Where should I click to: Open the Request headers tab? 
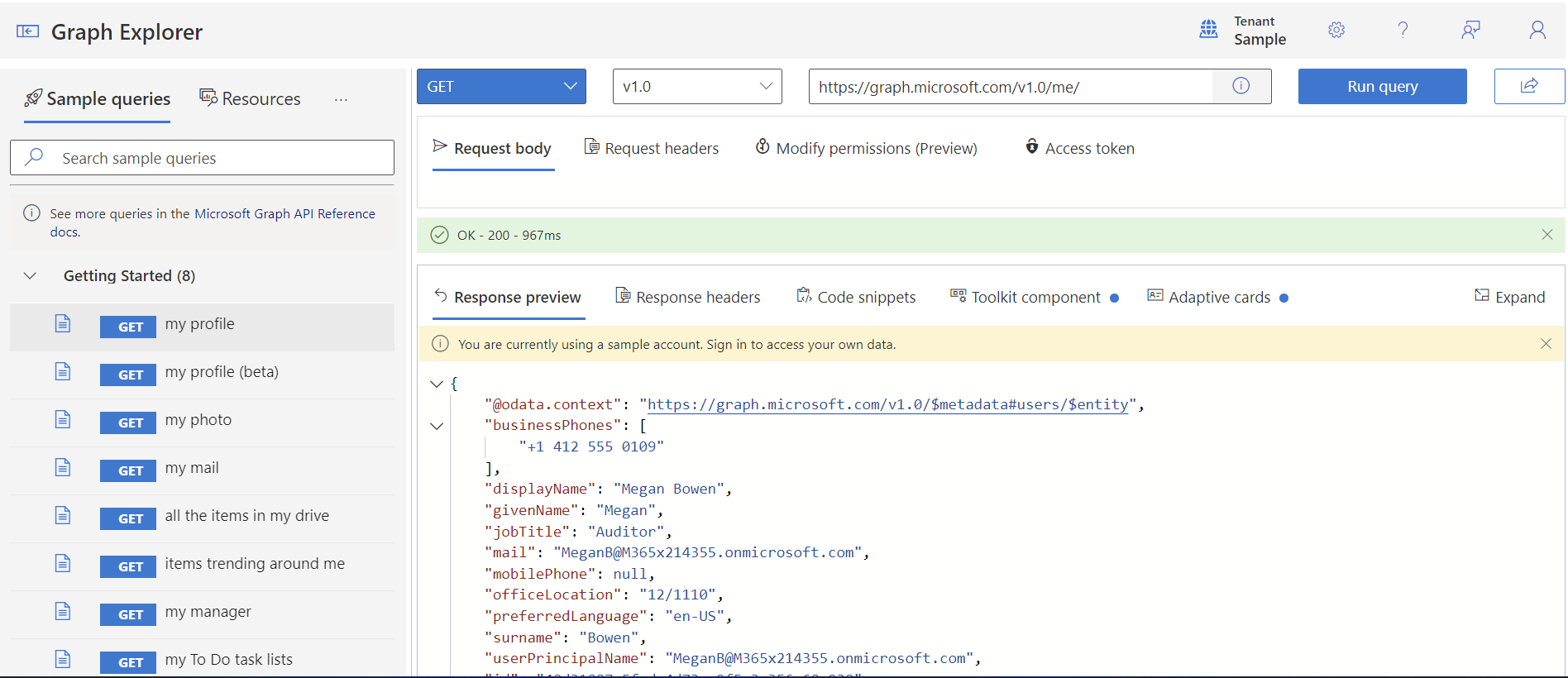click(x=652, y=148)
